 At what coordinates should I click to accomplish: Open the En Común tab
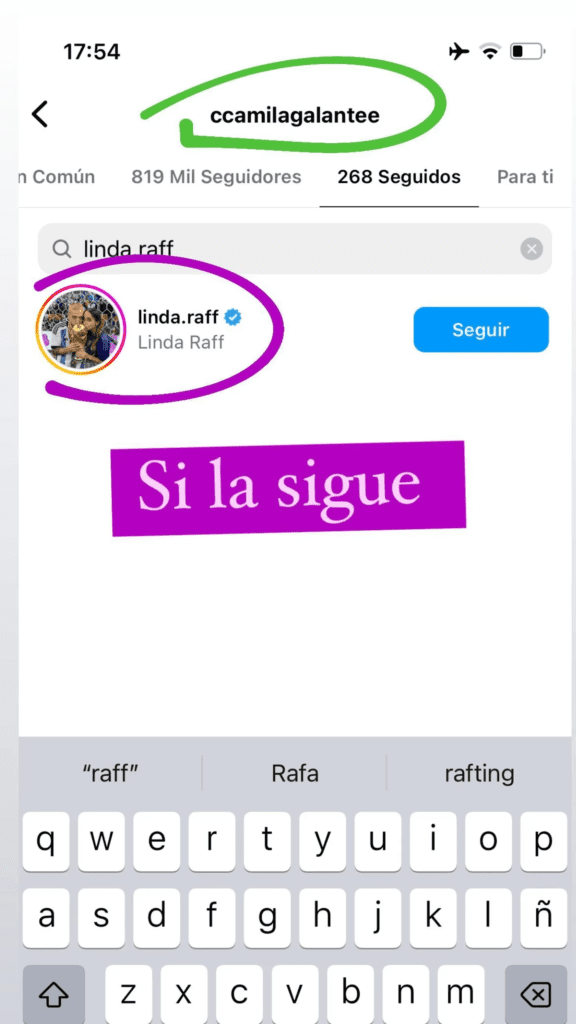click(x=56, y=177)
